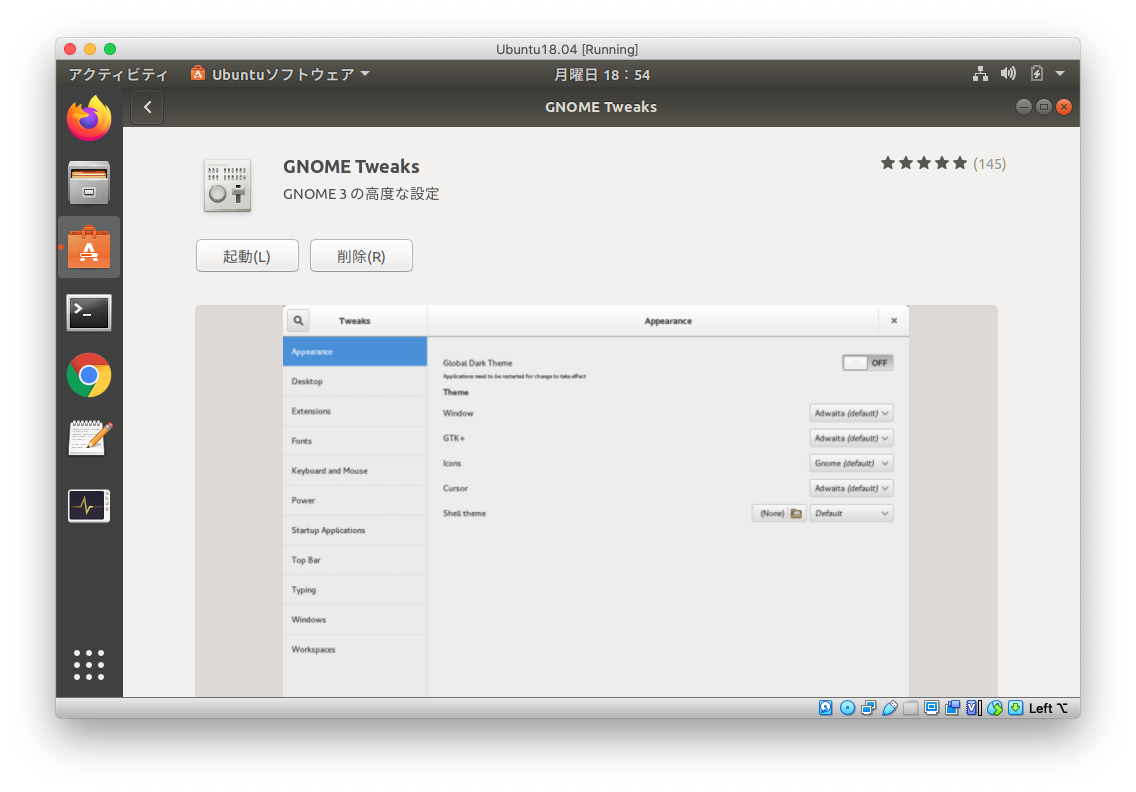1136x792 pixels.
Task: Click the (None) shell theme button
Action: (780, 513)
